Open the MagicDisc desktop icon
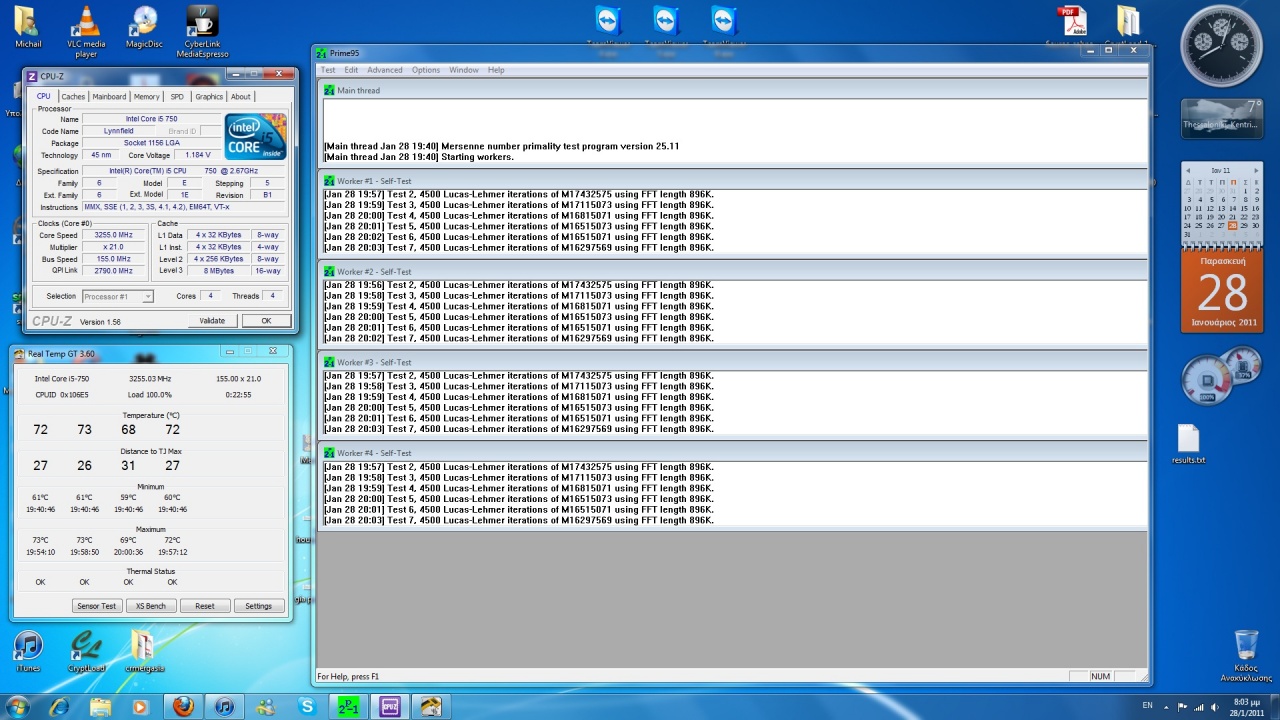Viewport: 1280px width, 720px height. pyautogui.click(x=144, y=27)
